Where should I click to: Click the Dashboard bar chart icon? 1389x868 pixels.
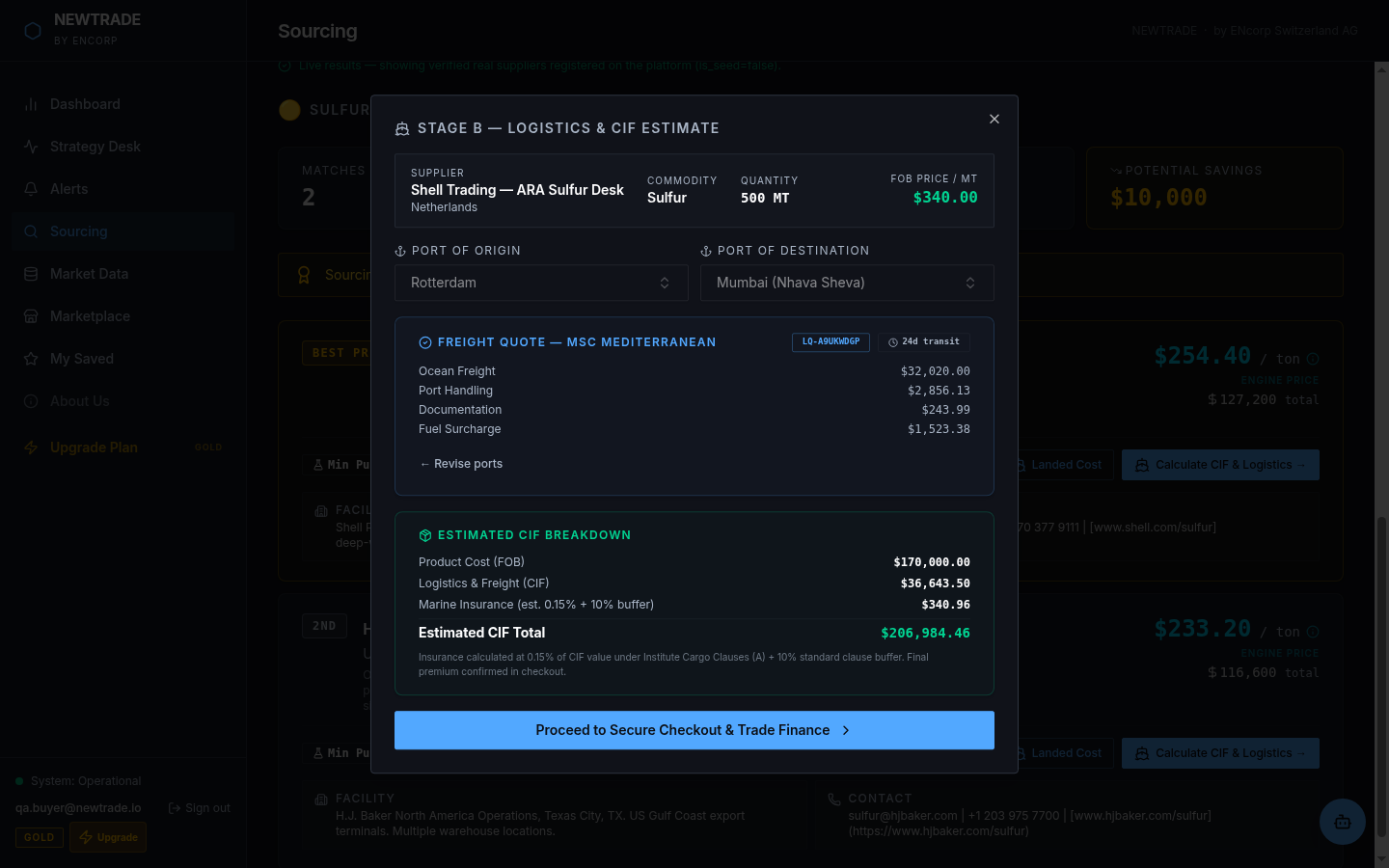(31, 104)
